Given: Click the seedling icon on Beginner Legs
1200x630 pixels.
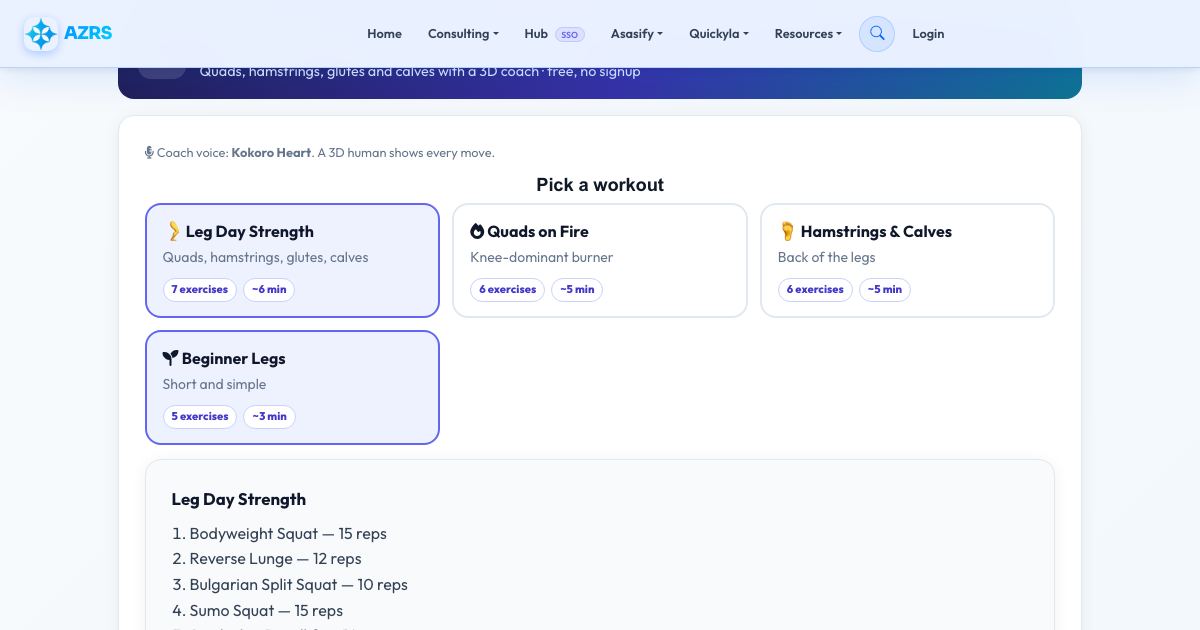Looking at the screenshot, I should point(170,358).
